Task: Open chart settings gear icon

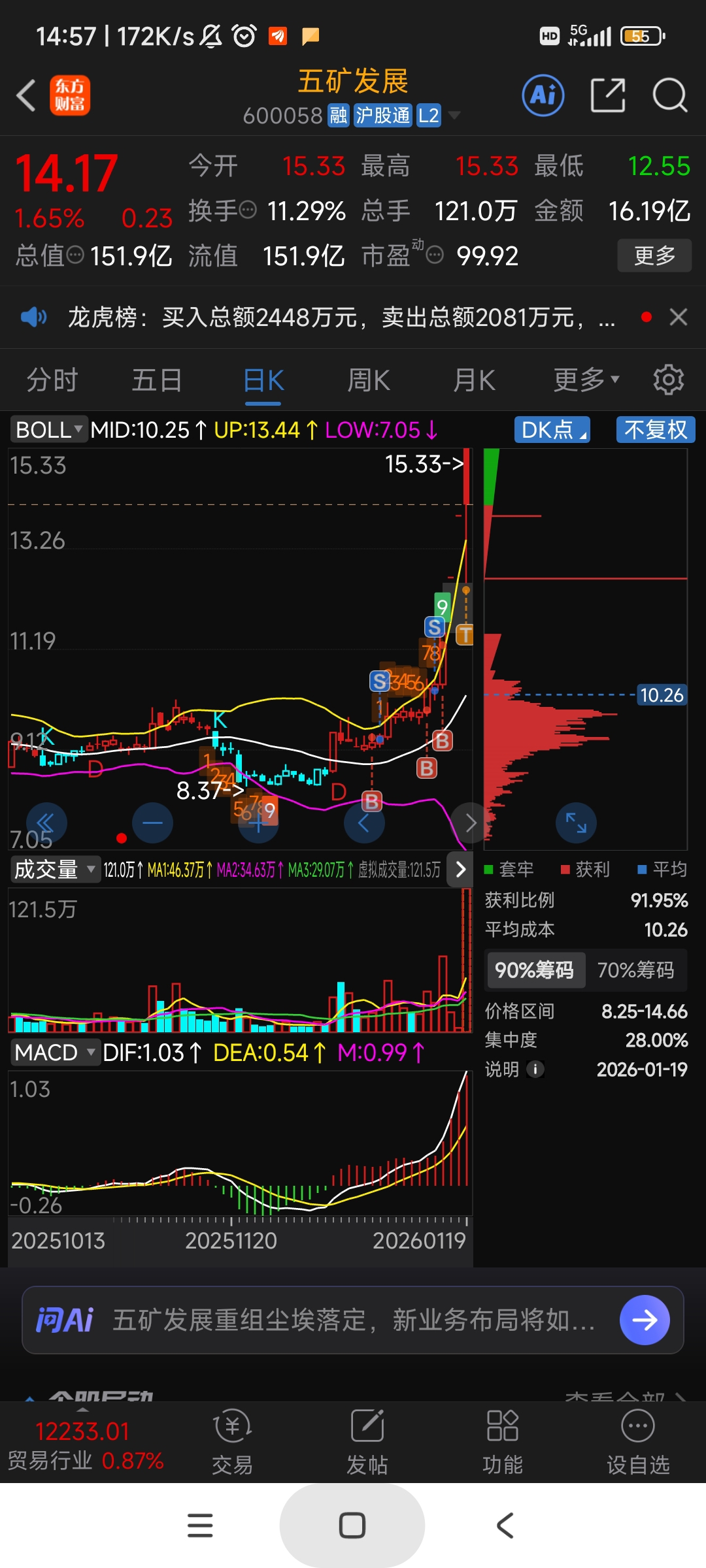Action: tap(669, 380)
